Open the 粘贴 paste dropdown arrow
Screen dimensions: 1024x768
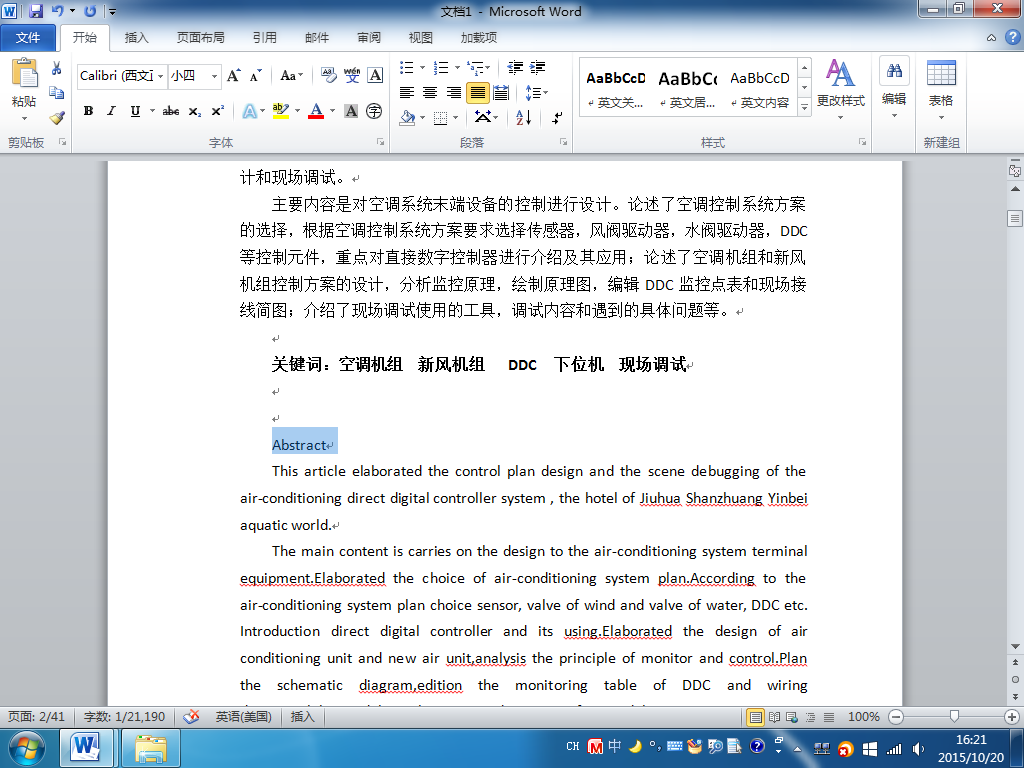click(x=24, y=118)
